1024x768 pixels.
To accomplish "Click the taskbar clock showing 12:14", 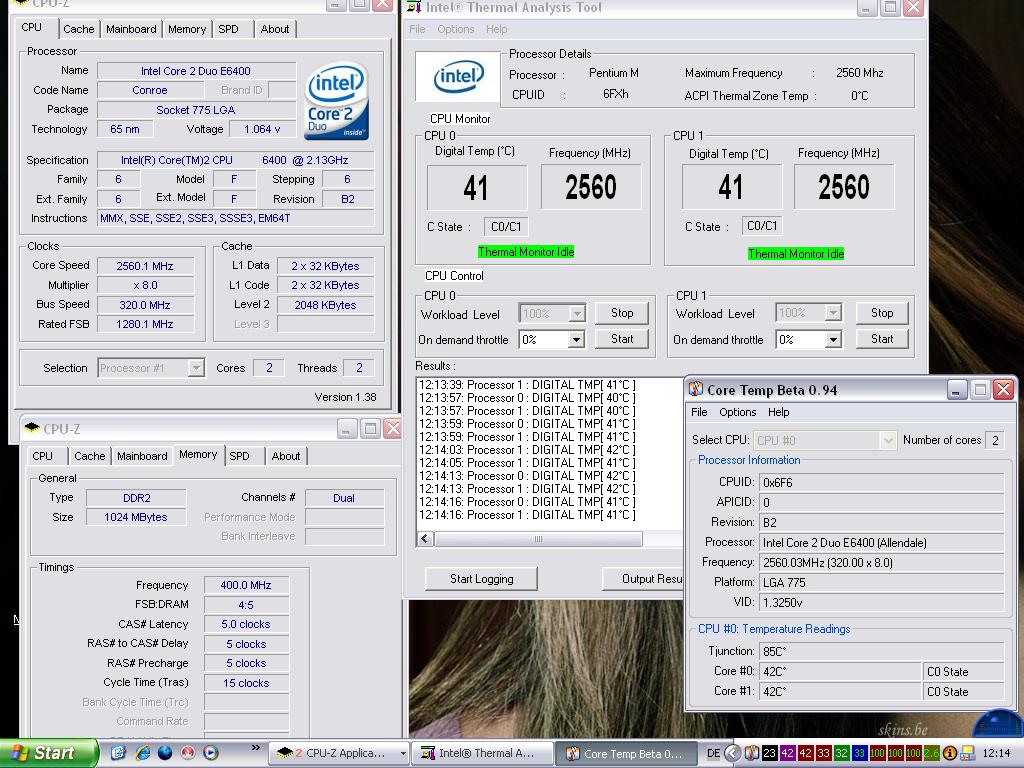I will (x=997, y=753).
